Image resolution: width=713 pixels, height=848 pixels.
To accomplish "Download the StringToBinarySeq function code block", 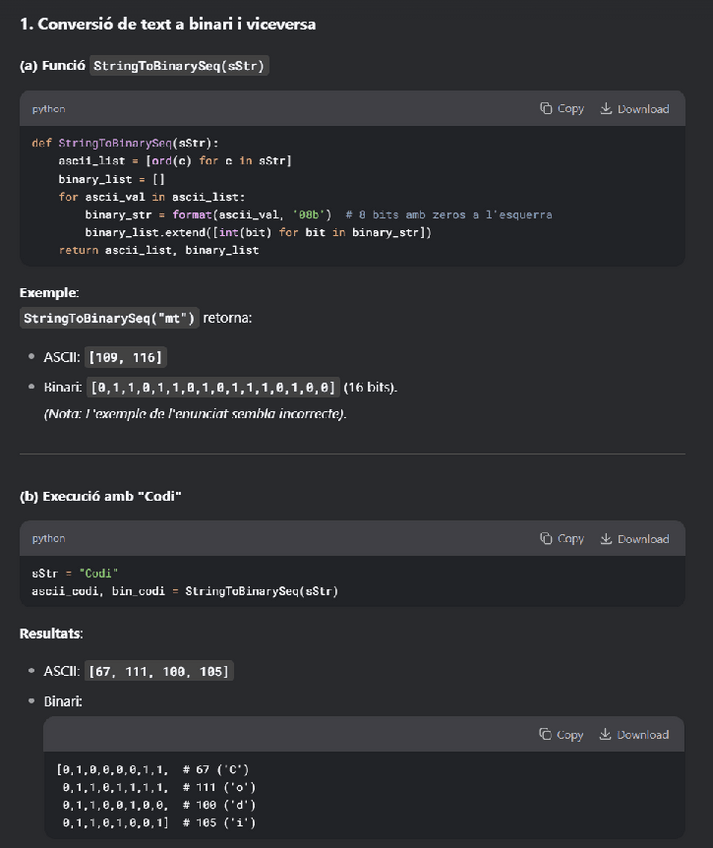I will tap(634, 108).
